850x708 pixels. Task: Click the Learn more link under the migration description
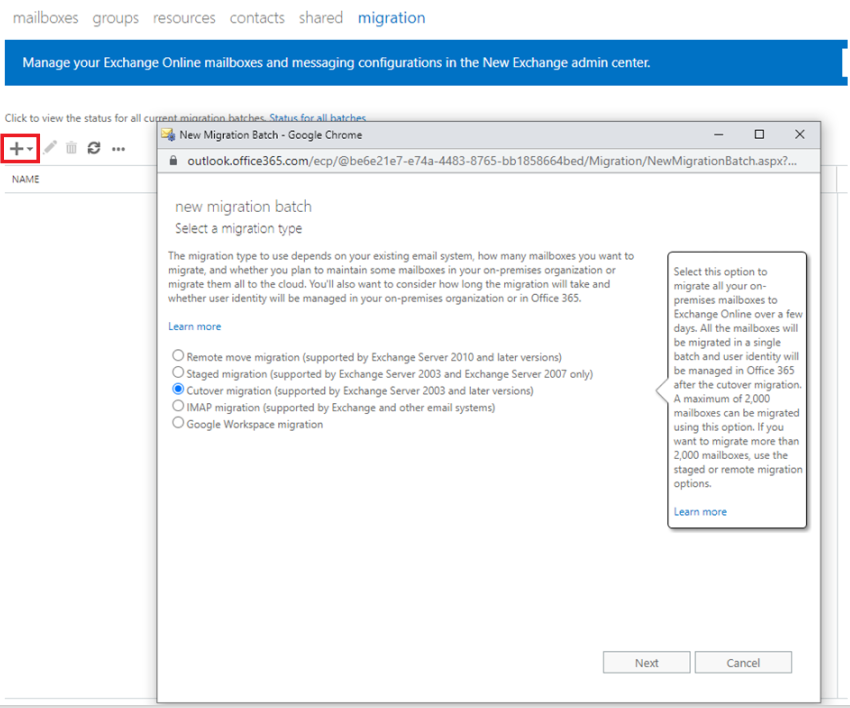(x=194, y=326)
